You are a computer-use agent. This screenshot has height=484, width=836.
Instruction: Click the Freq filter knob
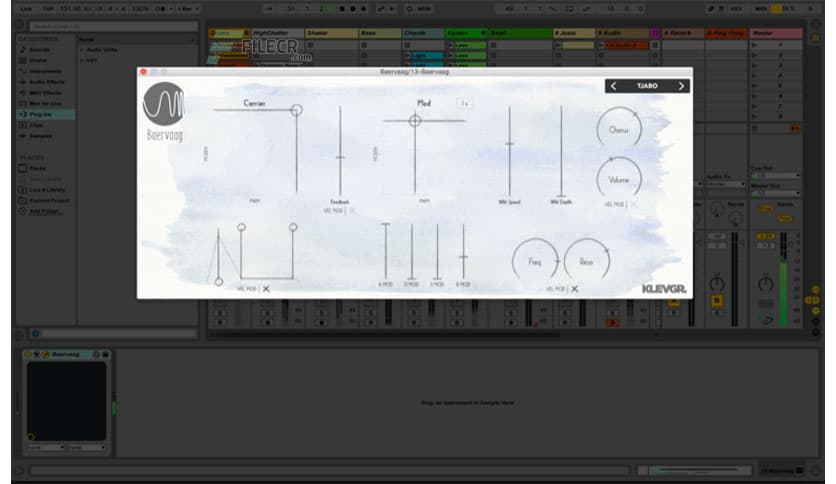click(x=535, y=262)
